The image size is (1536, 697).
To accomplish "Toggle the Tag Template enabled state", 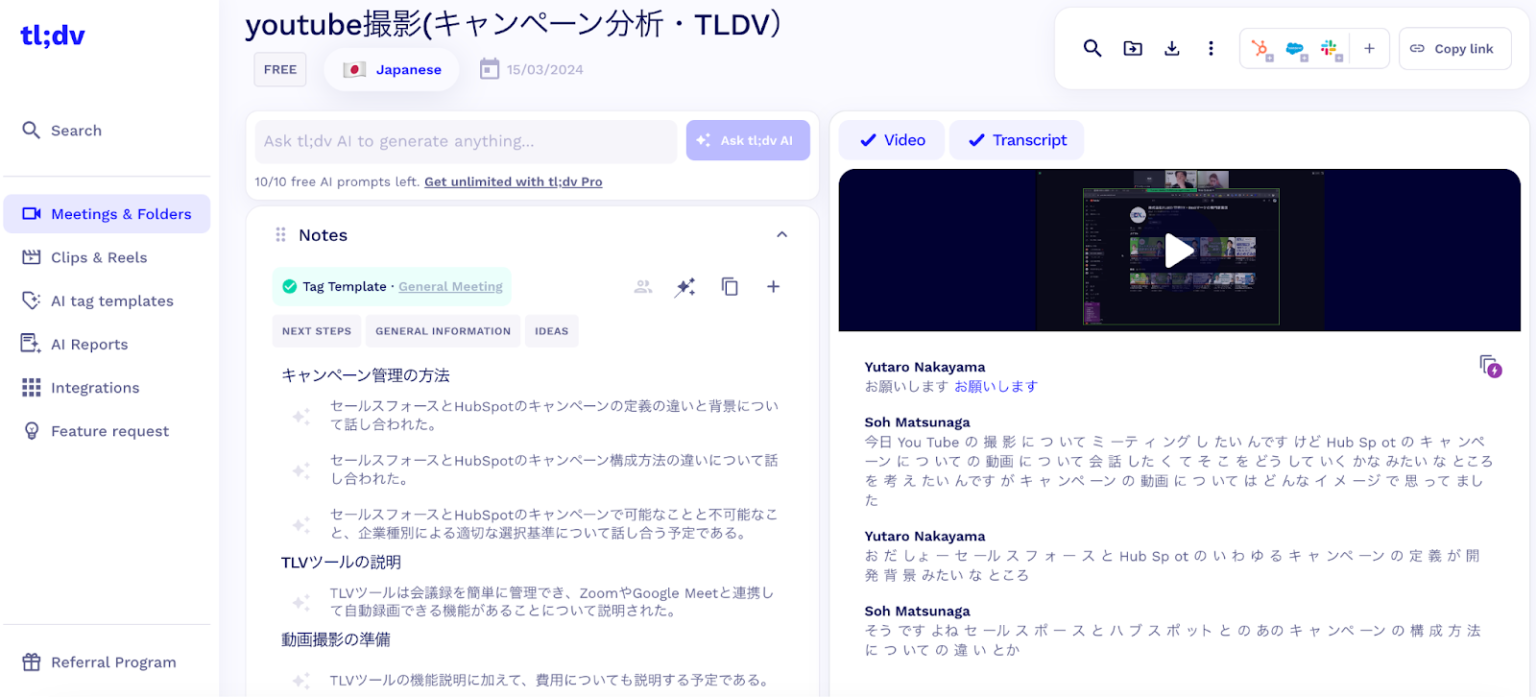I will [x=289, y=286].
